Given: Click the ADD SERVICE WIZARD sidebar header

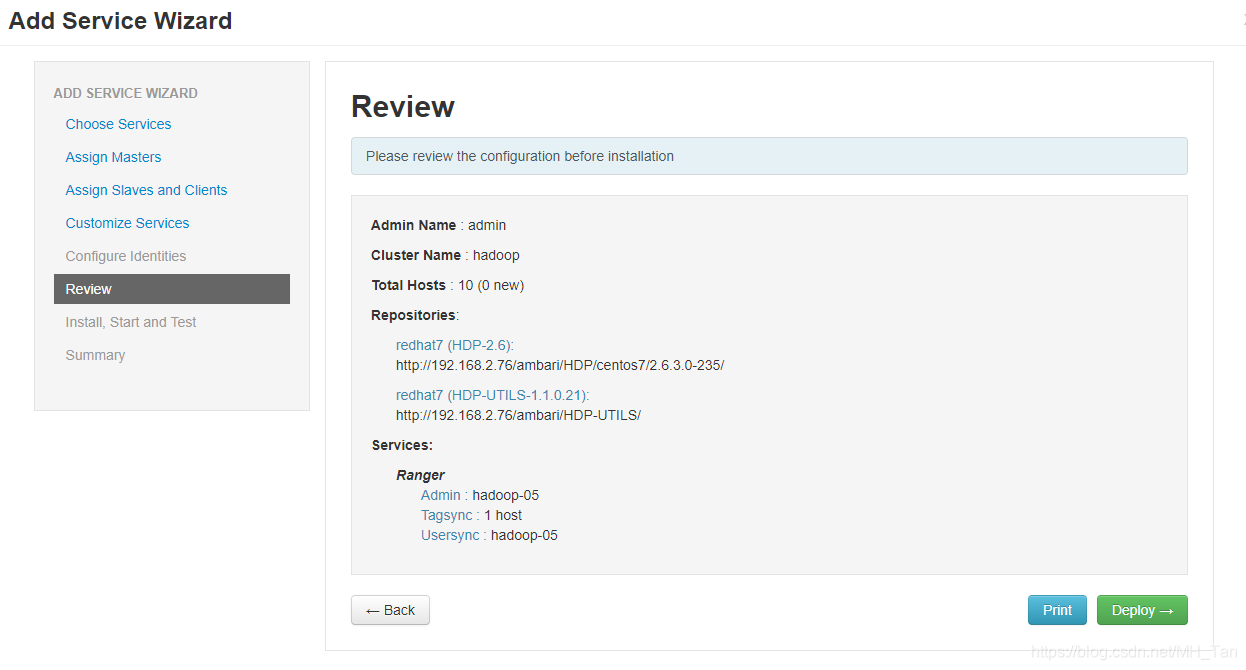Looking at the screenshot, I should (125, 93).
